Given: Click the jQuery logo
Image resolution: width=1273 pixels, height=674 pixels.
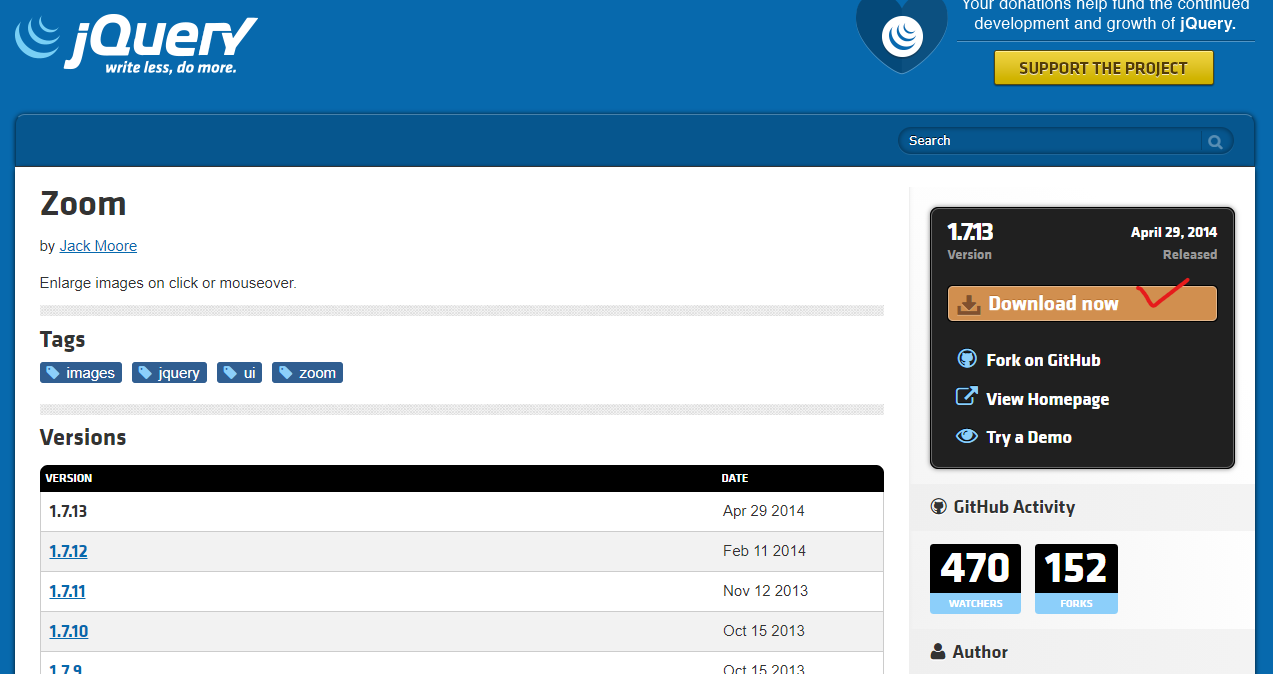Looking at the screenshot, I should tap(136, 46).
